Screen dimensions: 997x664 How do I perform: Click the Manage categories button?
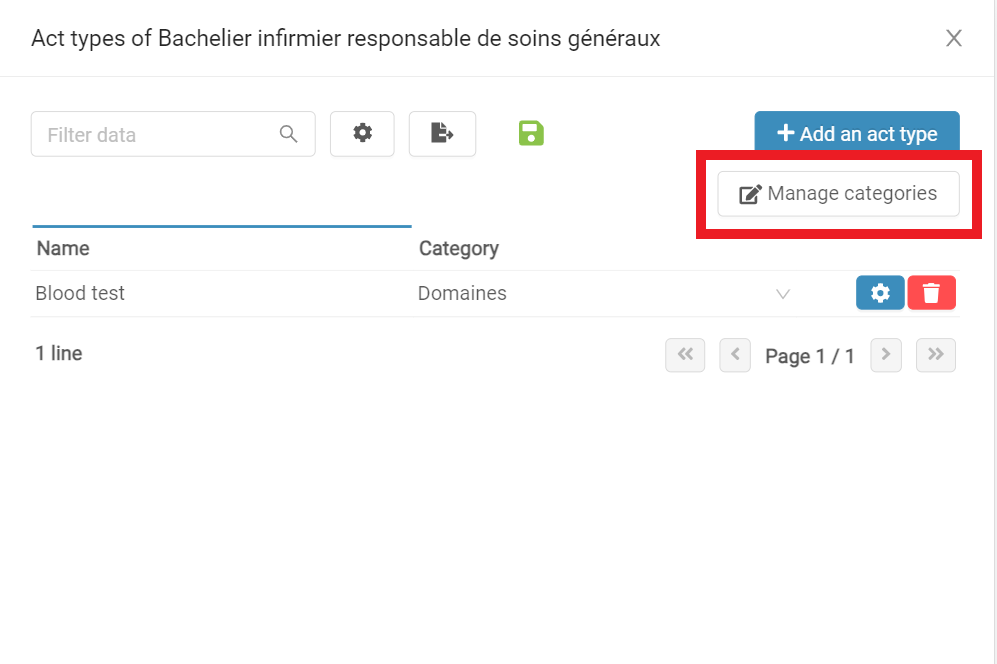838,193
